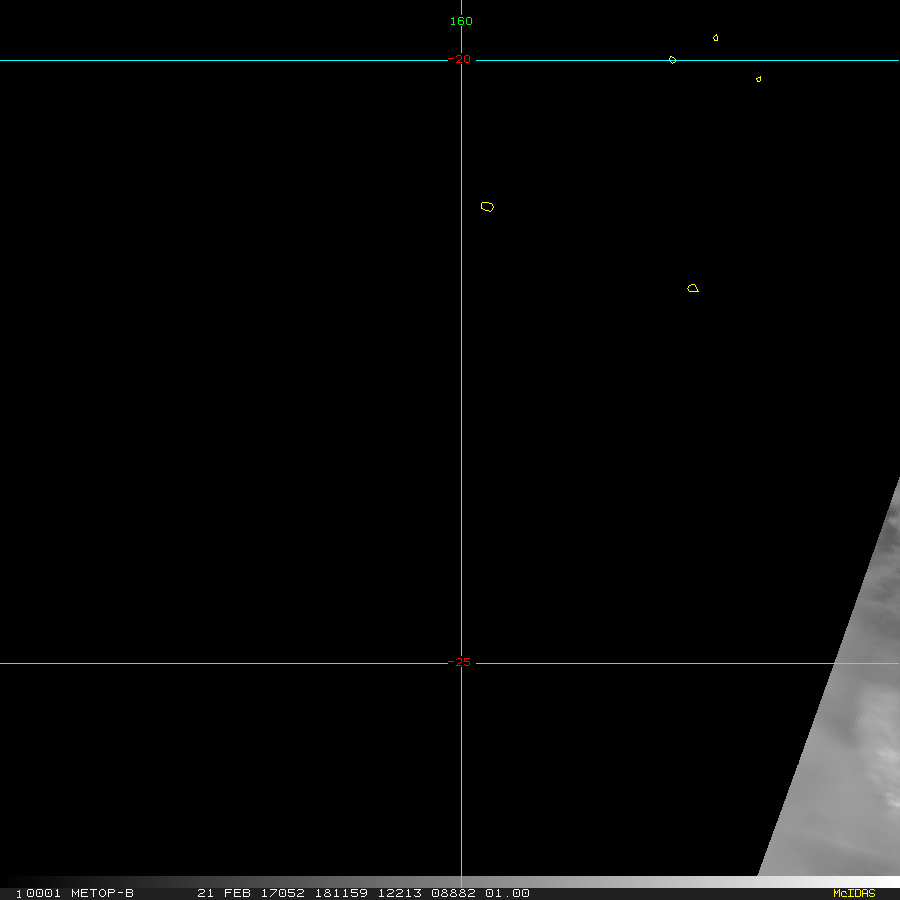The image size is (900, 900).
Task: Click the yellow island outline on the cyan line
Action: 672,60
